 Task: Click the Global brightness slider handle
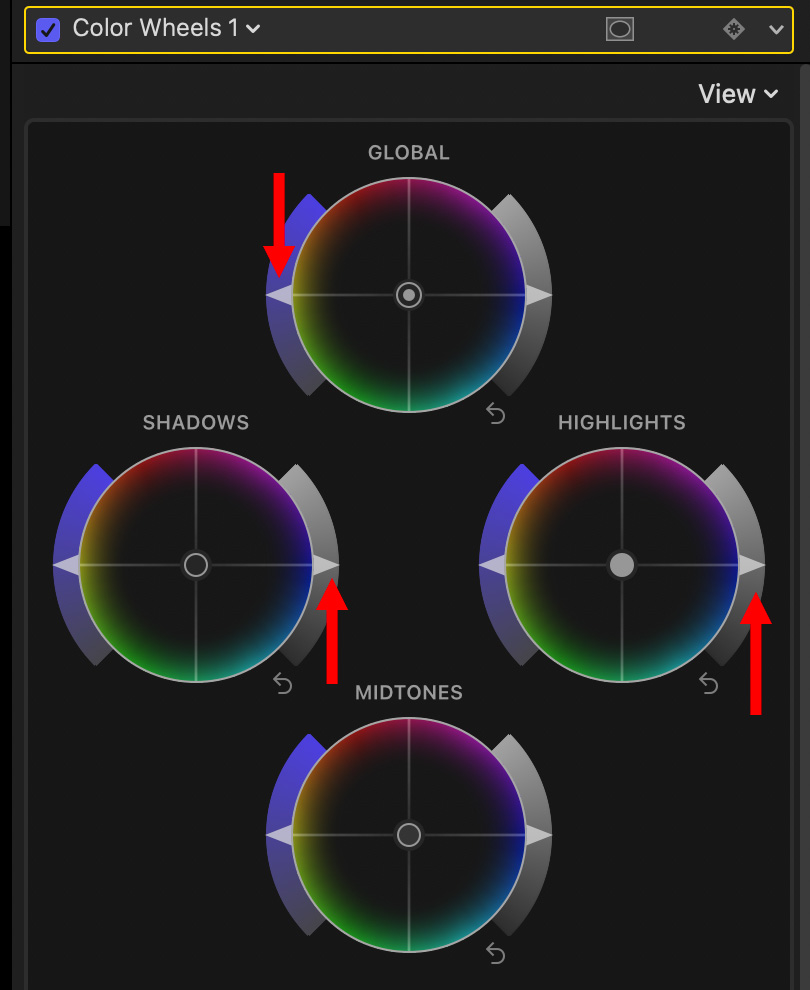[539, 295]
